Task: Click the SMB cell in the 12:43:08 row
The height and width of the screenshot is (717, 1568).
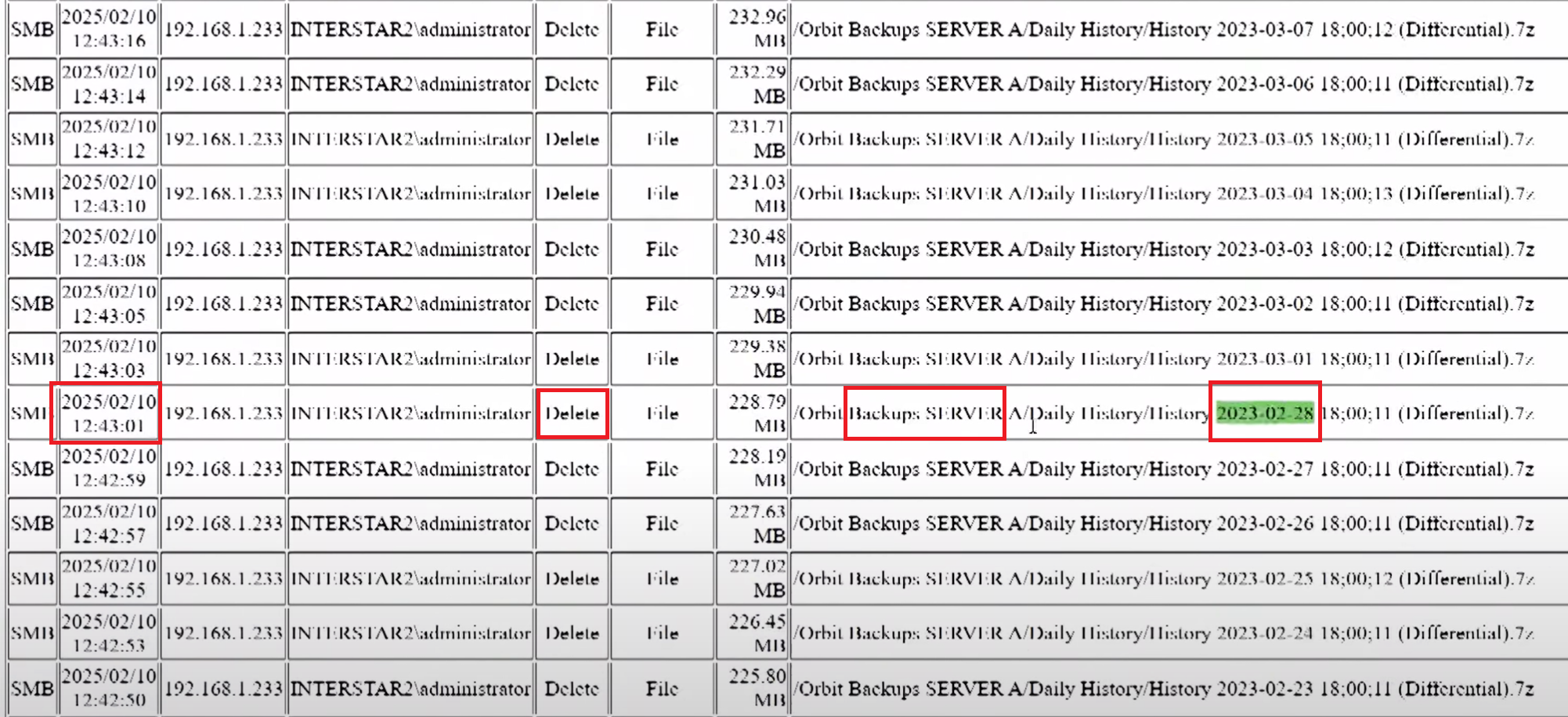Action: point(32,249)
